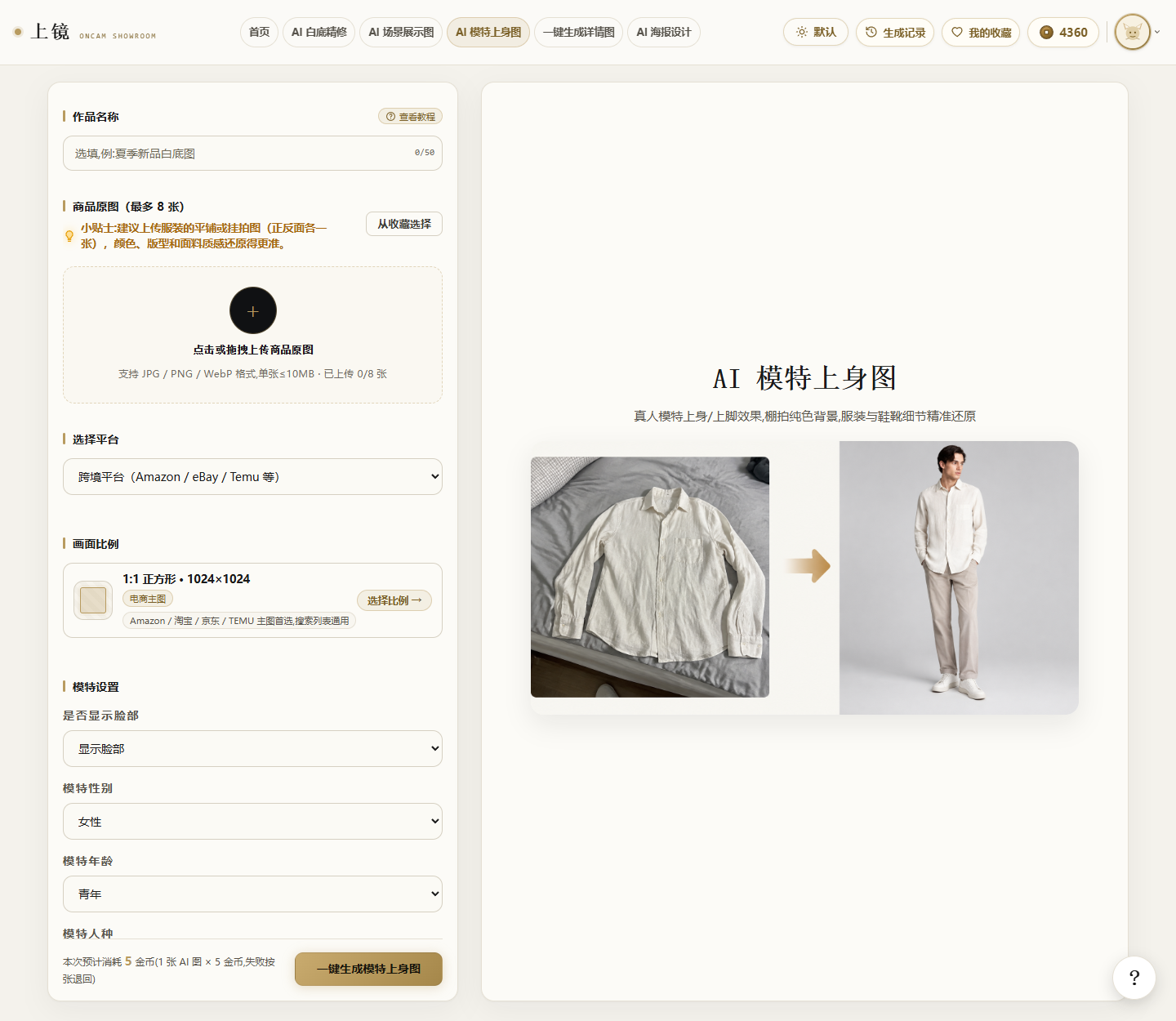Click the Amazon / 淘宝 / 京东 / TEMU tag

click(239, 621)
